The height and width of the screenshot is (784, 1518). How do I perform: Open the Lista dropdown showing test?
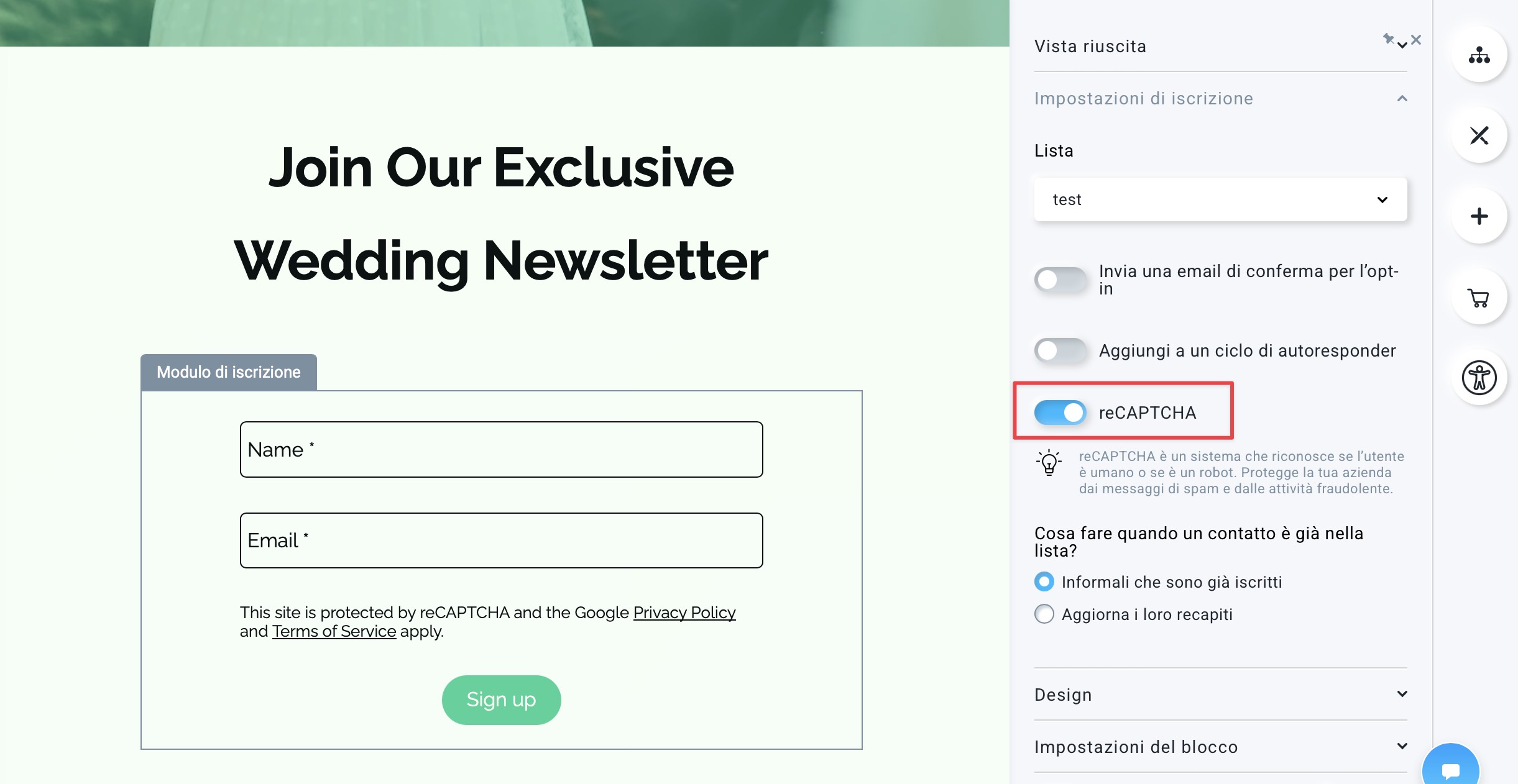[1220, 199]
